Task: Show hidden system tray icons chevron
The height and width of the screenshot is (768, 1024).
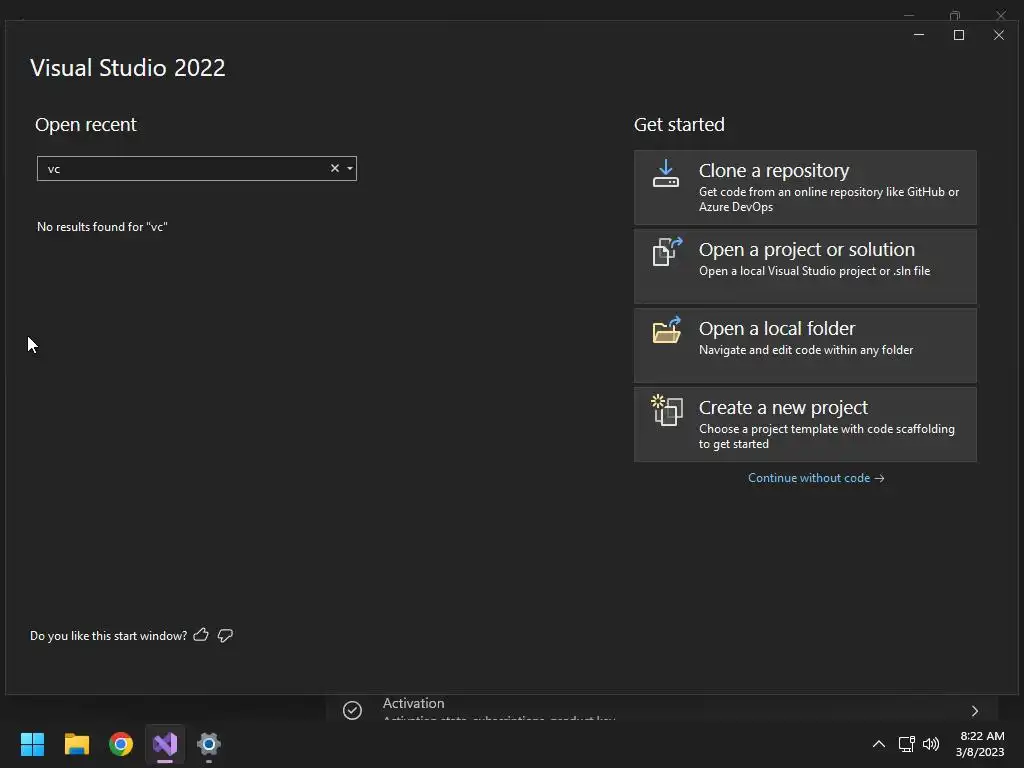Action: point(879,744)
